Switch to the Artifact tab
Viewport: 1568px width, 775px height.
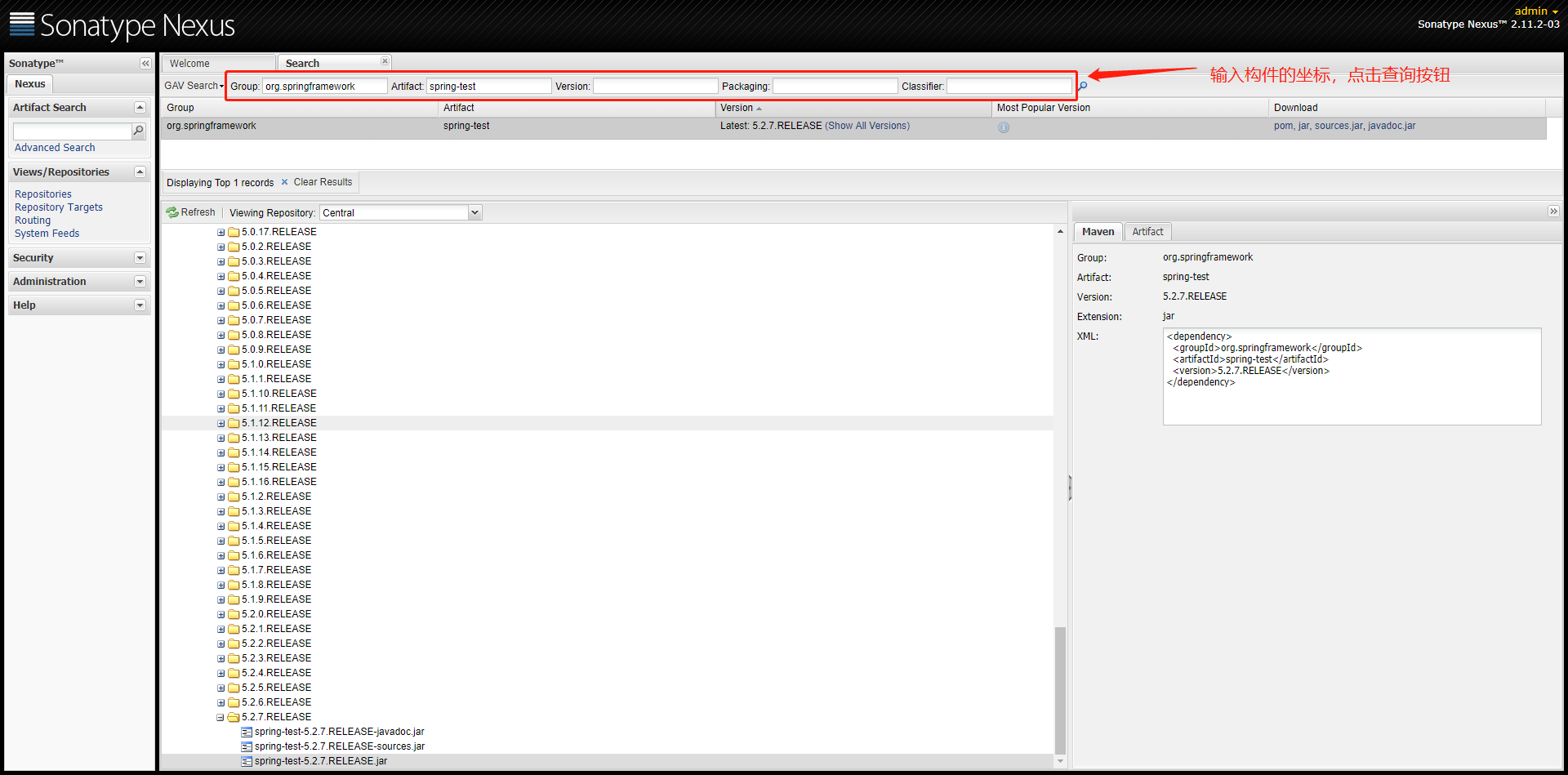tap(1147, 232)
